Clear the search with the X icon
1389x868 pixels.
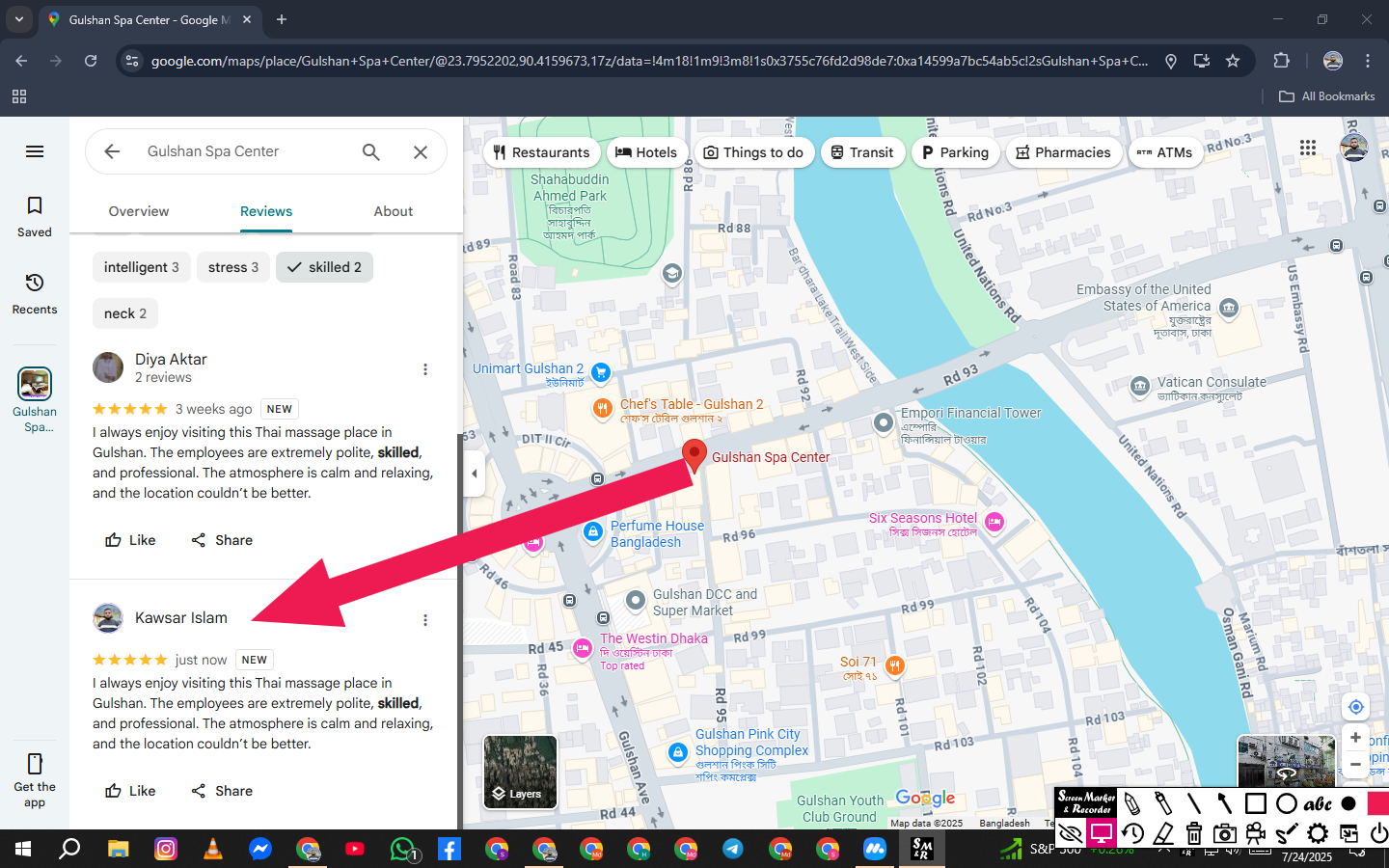(421, 151)
